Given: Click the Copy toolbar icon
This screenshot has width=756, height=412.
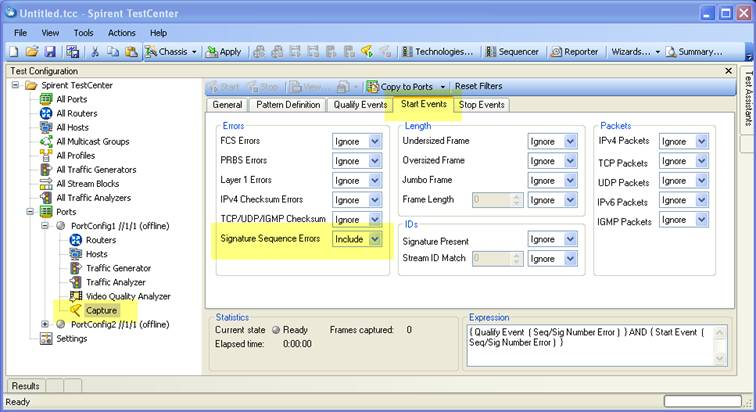Looking at the screenshot, I should (113, 52).
